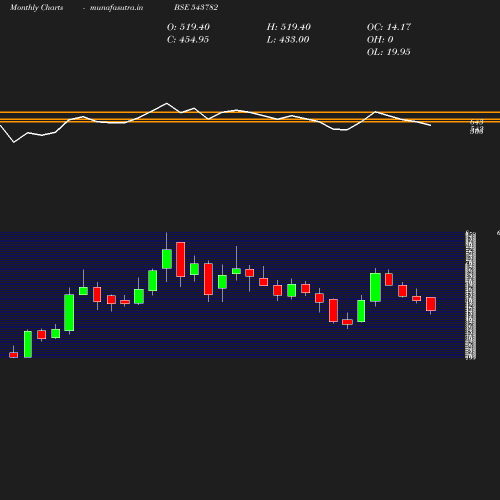Viewport: 500px width, 500px height.
Task: Click the leftmost small red candlestick
Action: pos(14,355)
